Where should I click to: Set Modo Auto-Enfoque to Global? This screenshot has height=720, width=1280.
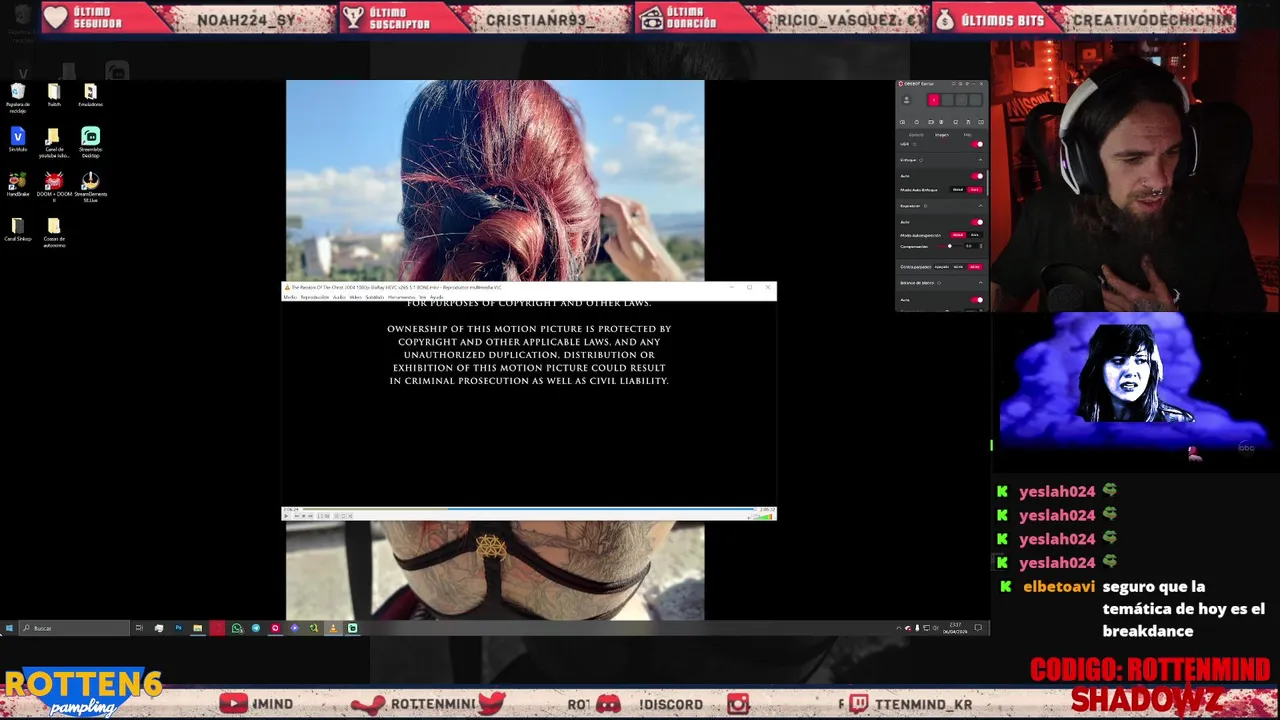pyautogui.click(x=958, y=190)
